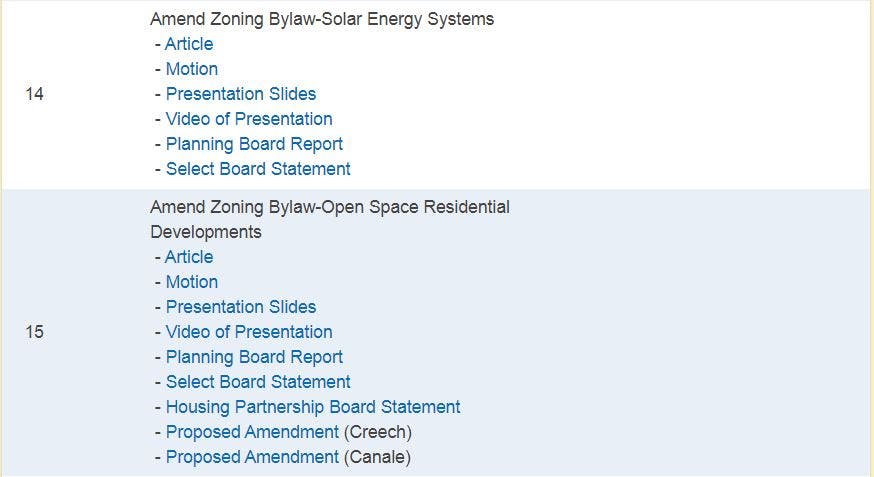Image resolution: width=874 pixels, height=477 pixels.
Task: Open Planning Board Report for Open Space Residential
Action: pyautogui.click(x=254, y=357)
